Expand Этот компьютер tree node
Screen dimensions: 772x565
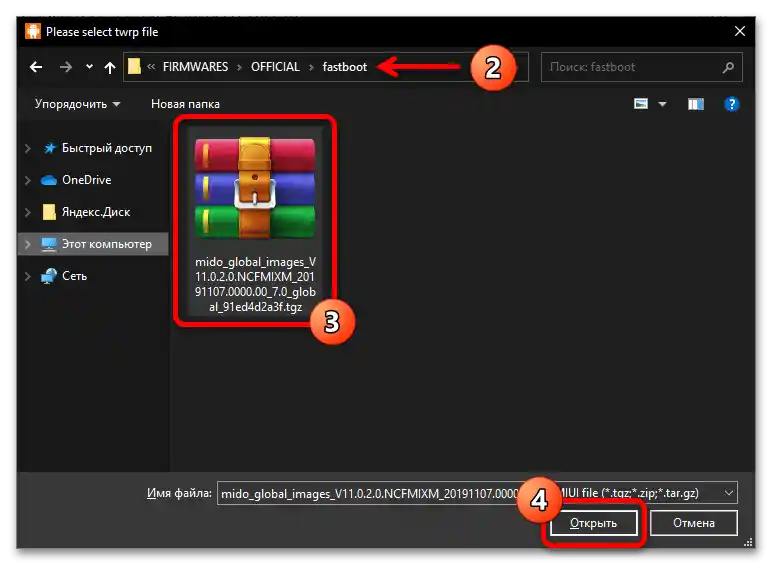[28, 244]
